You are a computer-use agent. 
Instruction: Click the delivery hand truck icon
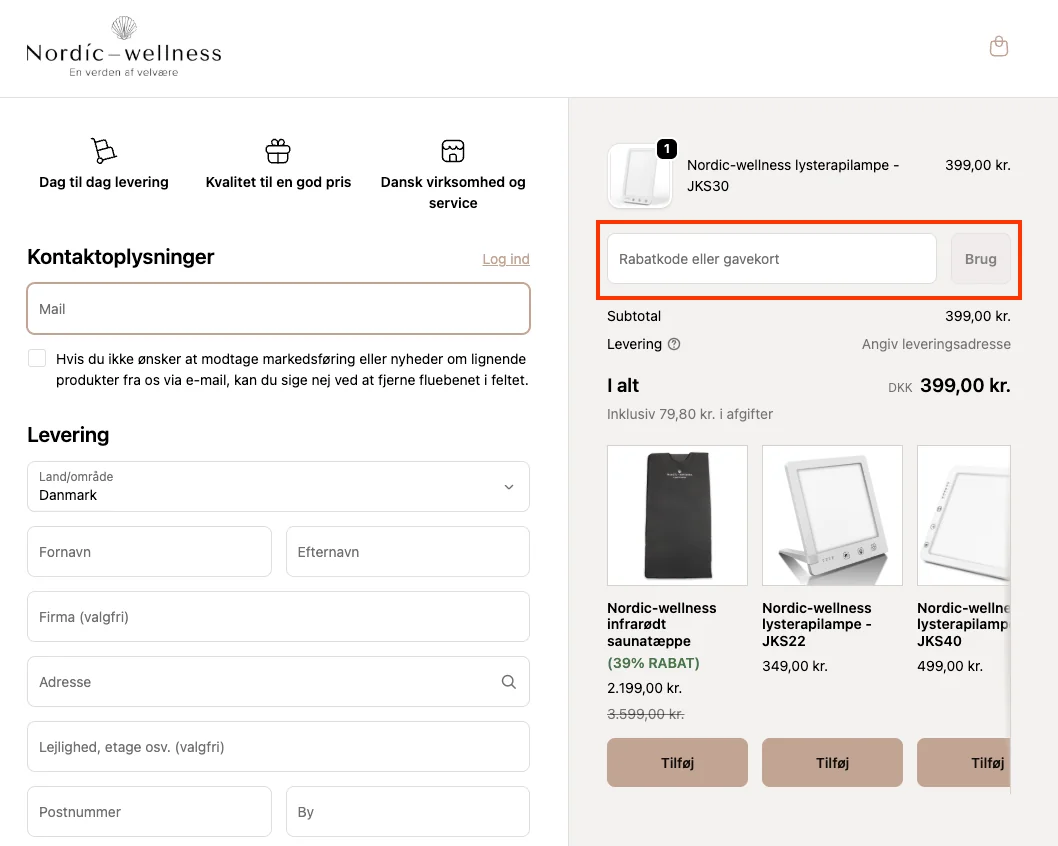103,151
